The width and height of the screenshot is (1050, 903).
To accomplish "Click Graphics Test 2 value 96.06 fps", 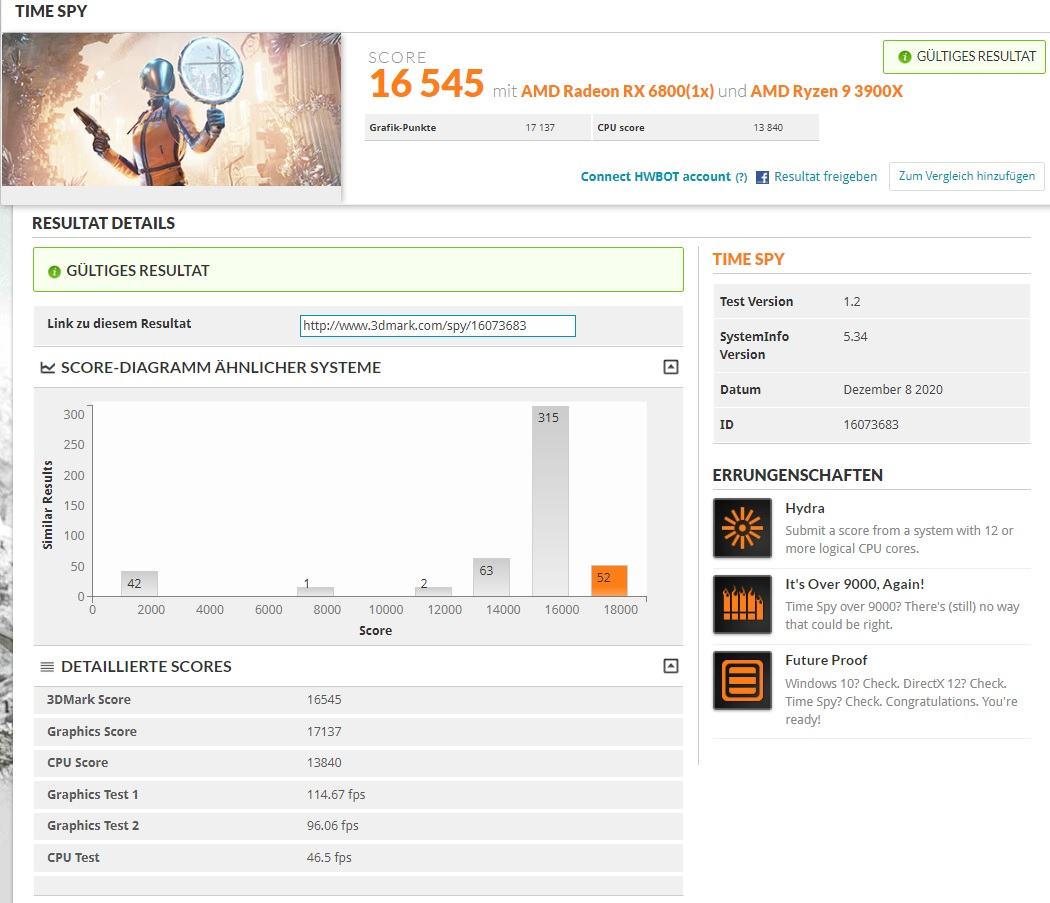I will [x=333, y=825].
